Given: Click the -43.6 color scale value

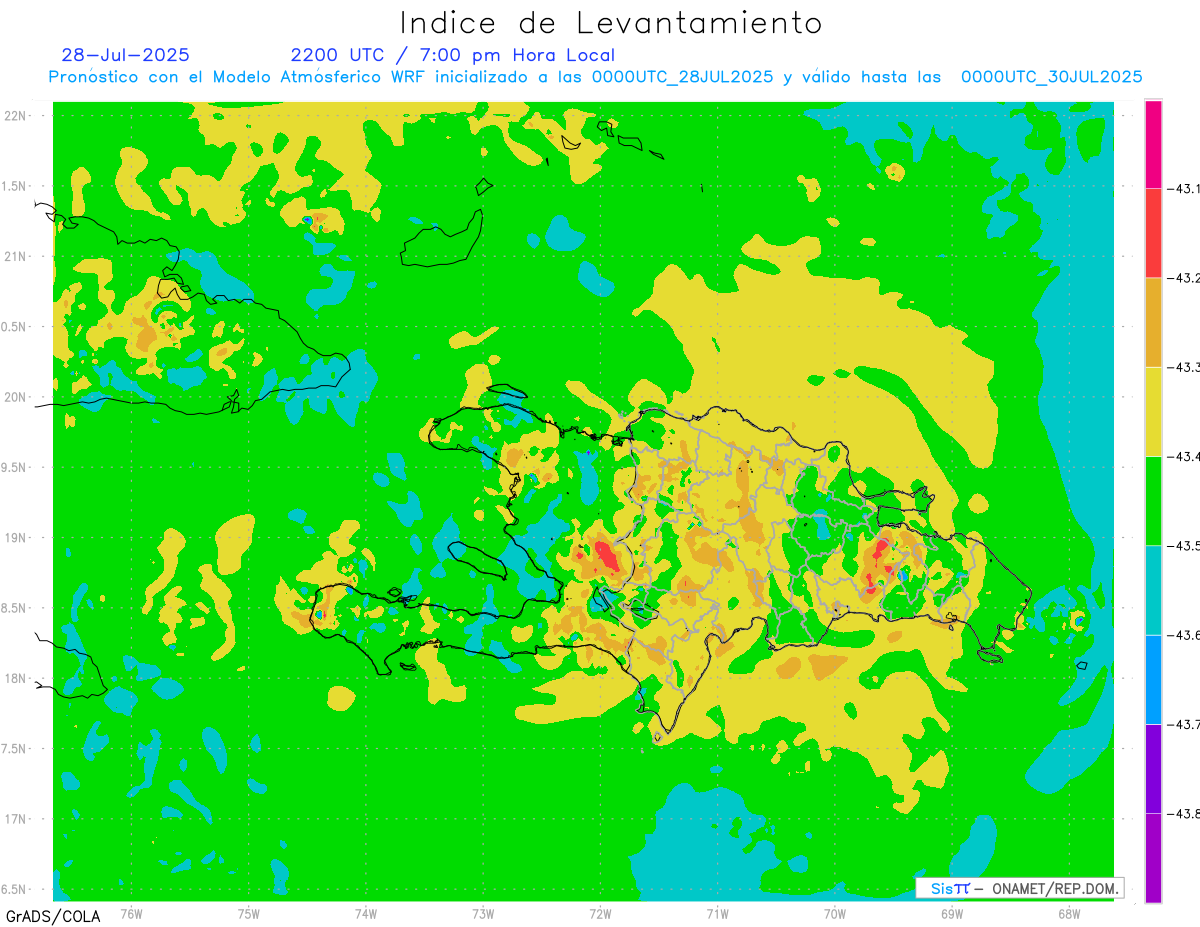Looking at the screenshot, I should pos(1186,635).
